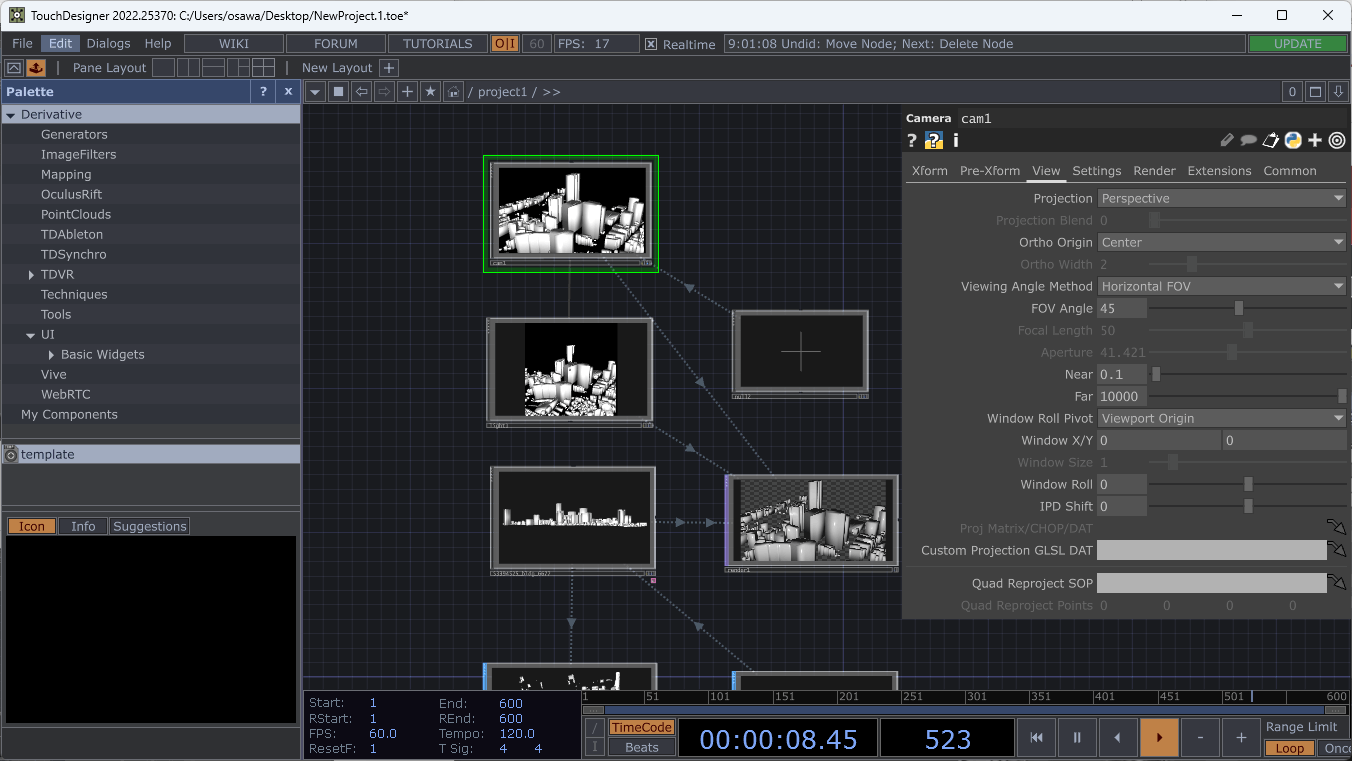Screen dimensions: 1352x761
Task: Select the pencil edit icon in parameter header
Action: [1227, 140]
